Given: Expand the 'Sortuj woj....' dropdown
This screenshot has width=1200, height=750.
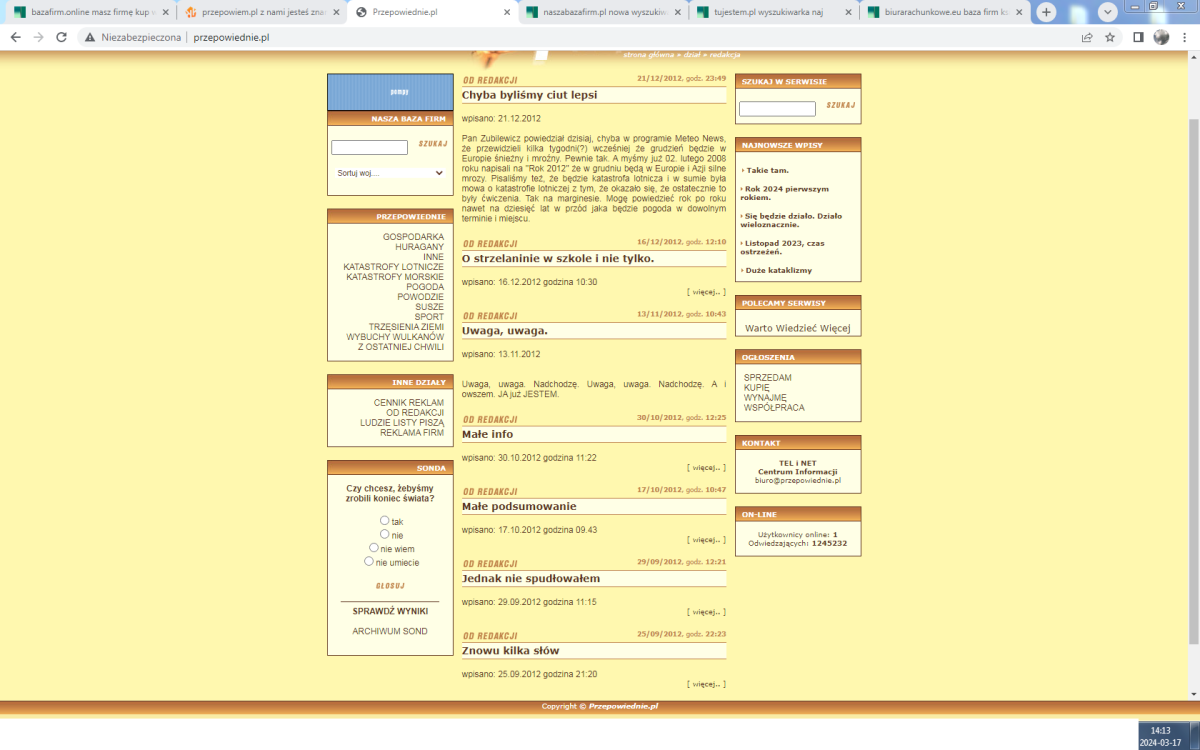Looking at the screenshot, I should (x=390, y=173).
